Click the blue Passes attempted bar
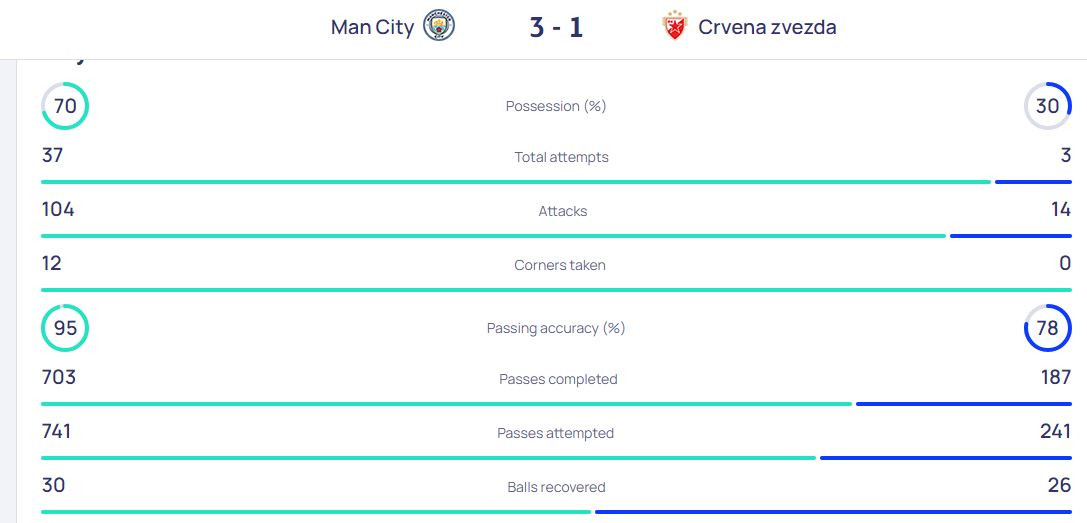 (x=946, y=458)
